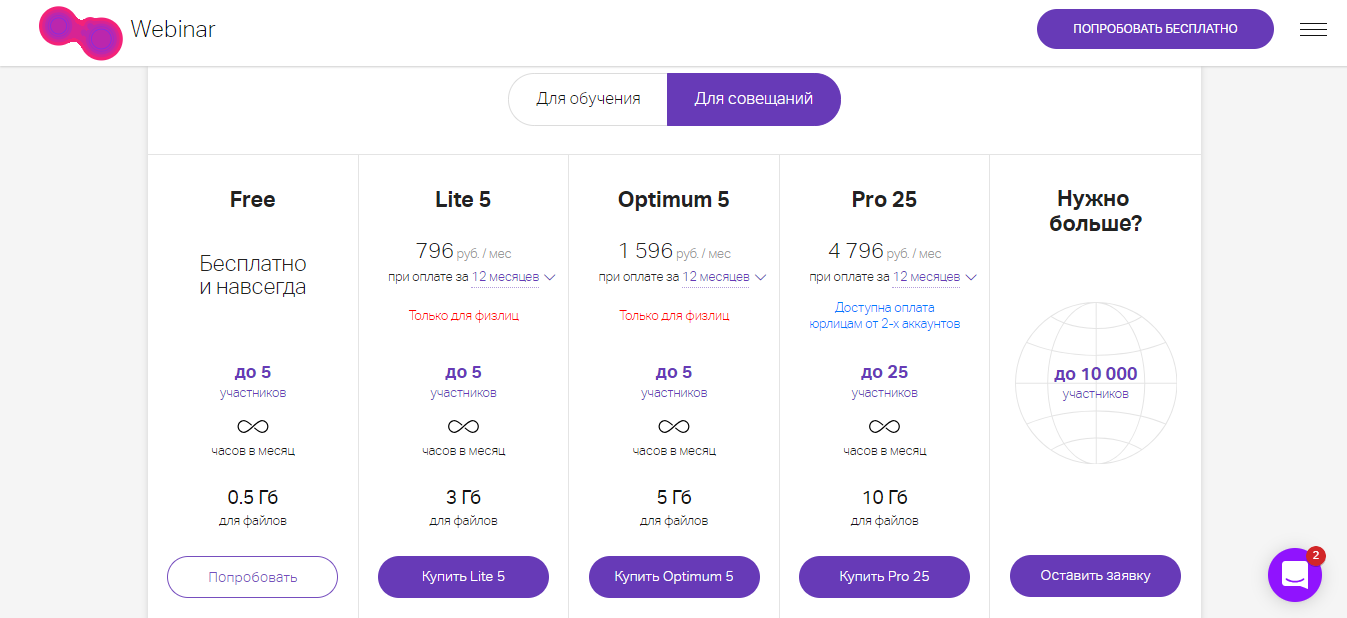Viewport: 1347px width, 618px height.
Task: Click the infinity icon in Free plan
Action: coord(253,427)
